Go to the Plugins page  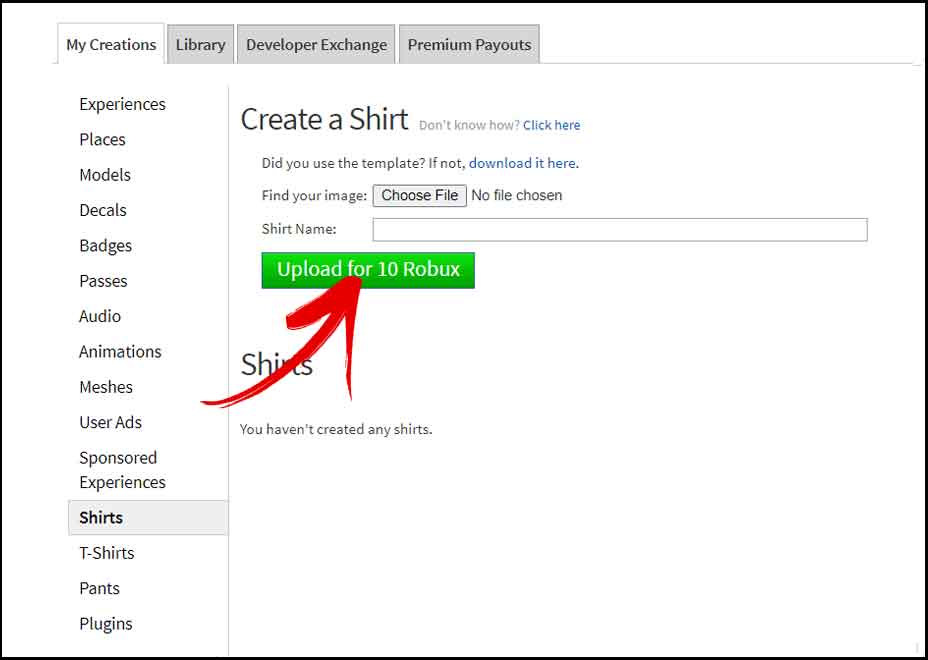point(105,623)
